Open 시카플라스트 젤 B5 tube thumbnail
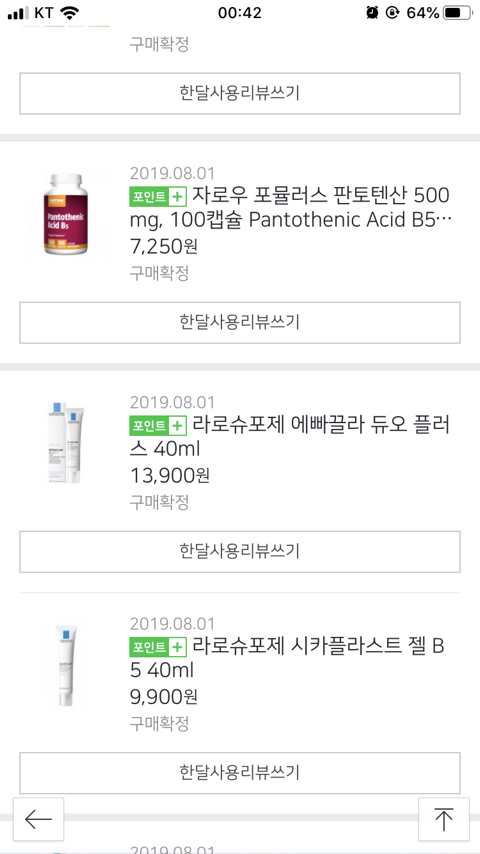The height and width of the screenshot is (854, 480). click(66, 665)
